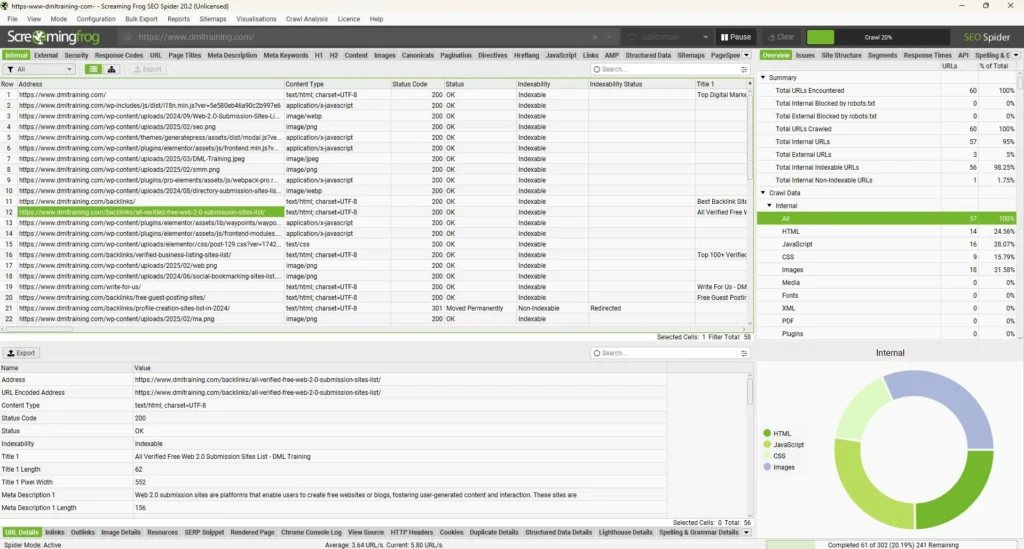Click the Images legend color swatch
The height and width of the screenshot is (549, 1024).
(767, 467)
